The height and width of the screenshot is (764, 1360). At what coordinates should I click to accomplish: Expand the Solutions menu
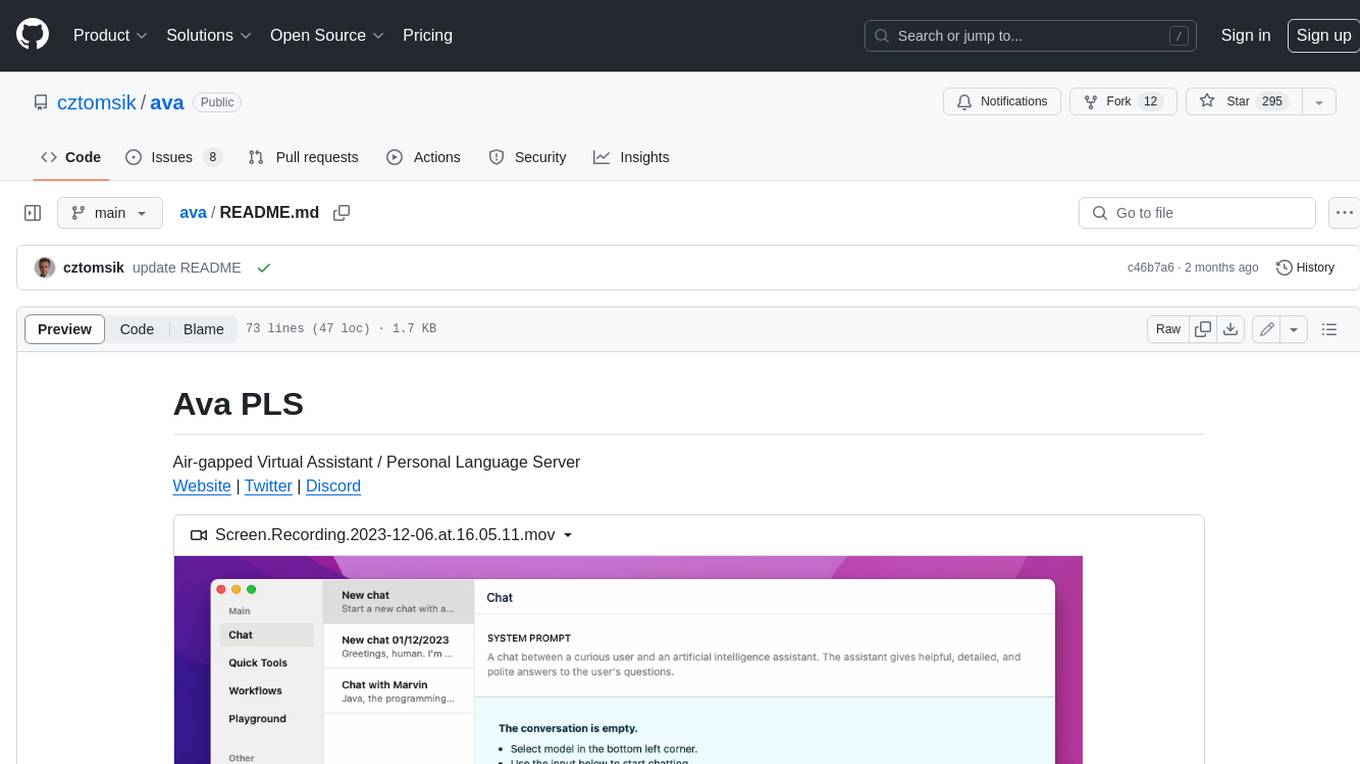(x=209, y=35)
